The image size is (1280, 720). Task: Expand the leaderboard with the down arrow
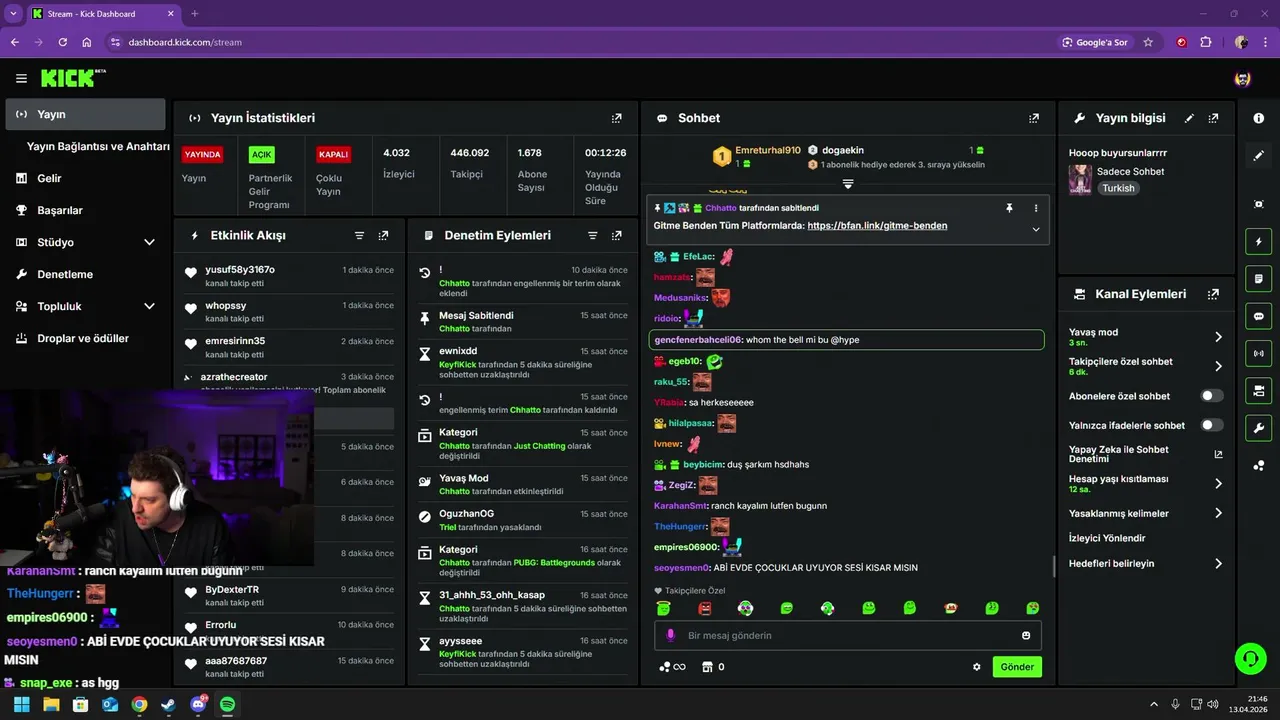[848, 184]
